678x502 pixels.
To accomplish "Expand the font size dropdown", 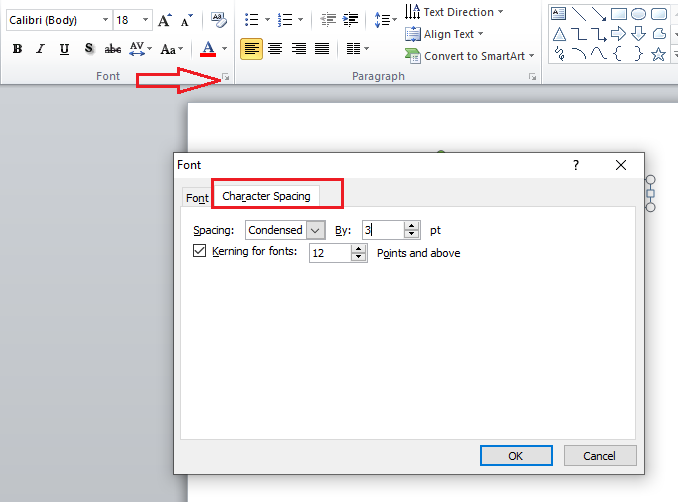I will click(x=145, y=20).
